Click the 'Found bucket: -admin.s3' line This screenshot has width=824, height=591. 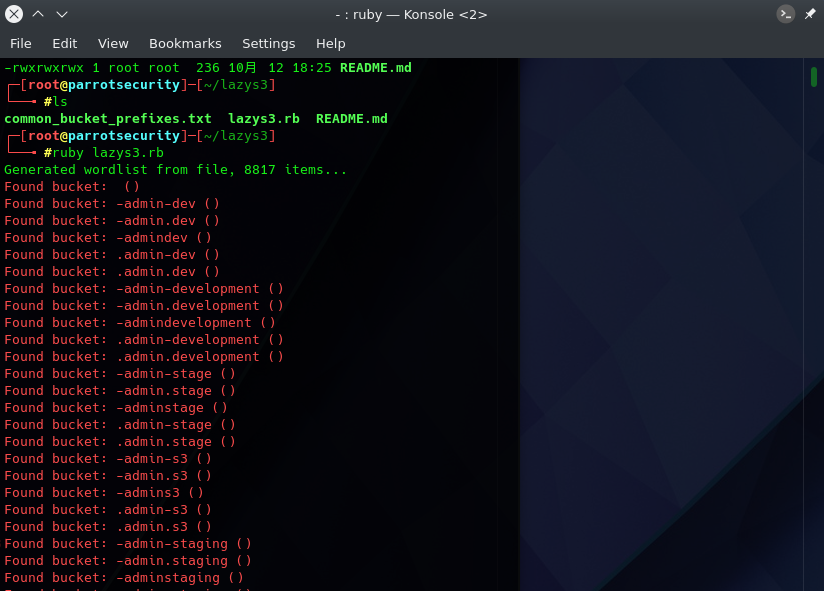108,476
